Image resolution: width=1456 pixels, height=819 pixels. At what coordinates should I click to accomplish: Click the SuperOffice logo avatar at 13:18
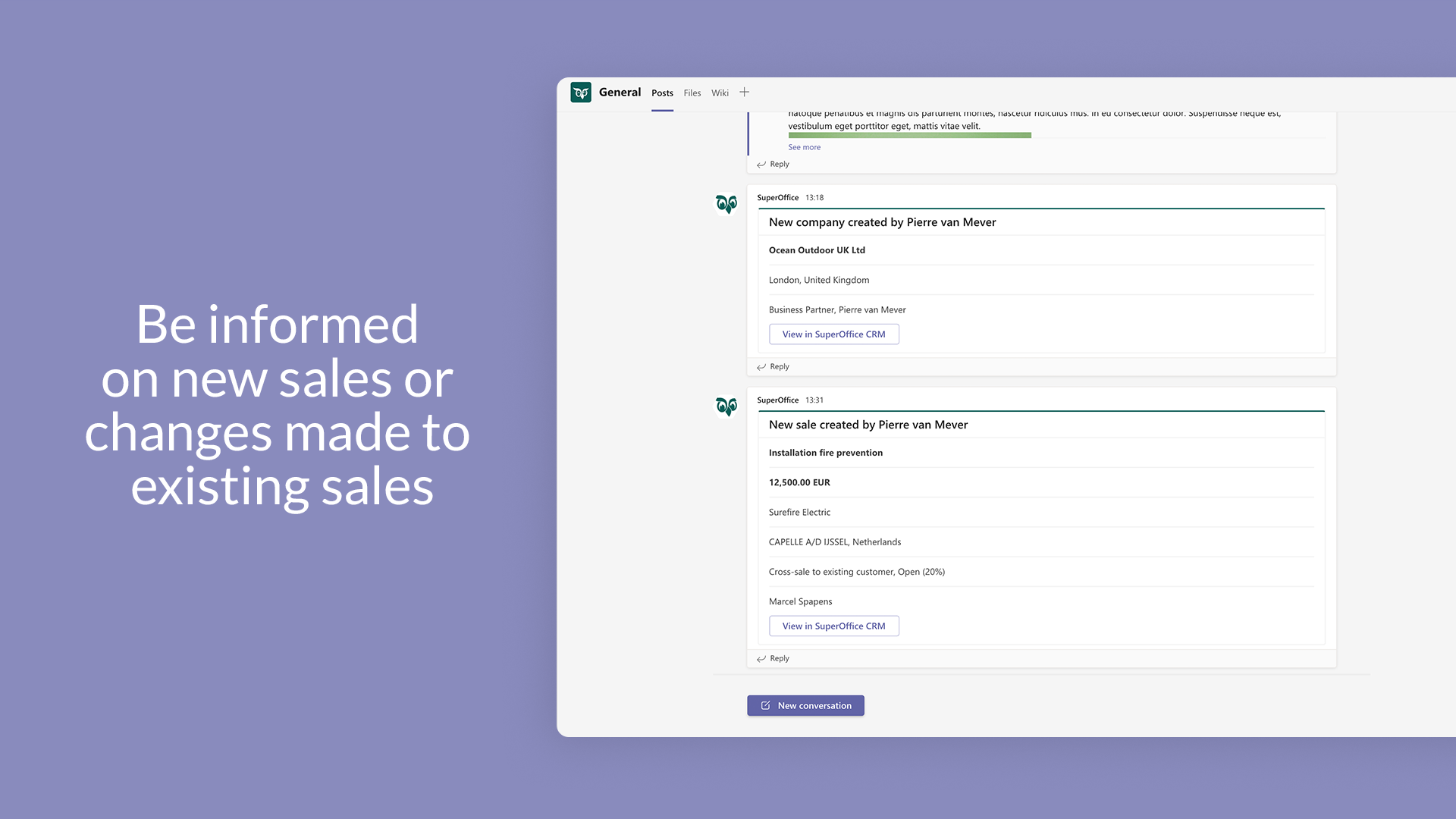click(x=727, y=204)
